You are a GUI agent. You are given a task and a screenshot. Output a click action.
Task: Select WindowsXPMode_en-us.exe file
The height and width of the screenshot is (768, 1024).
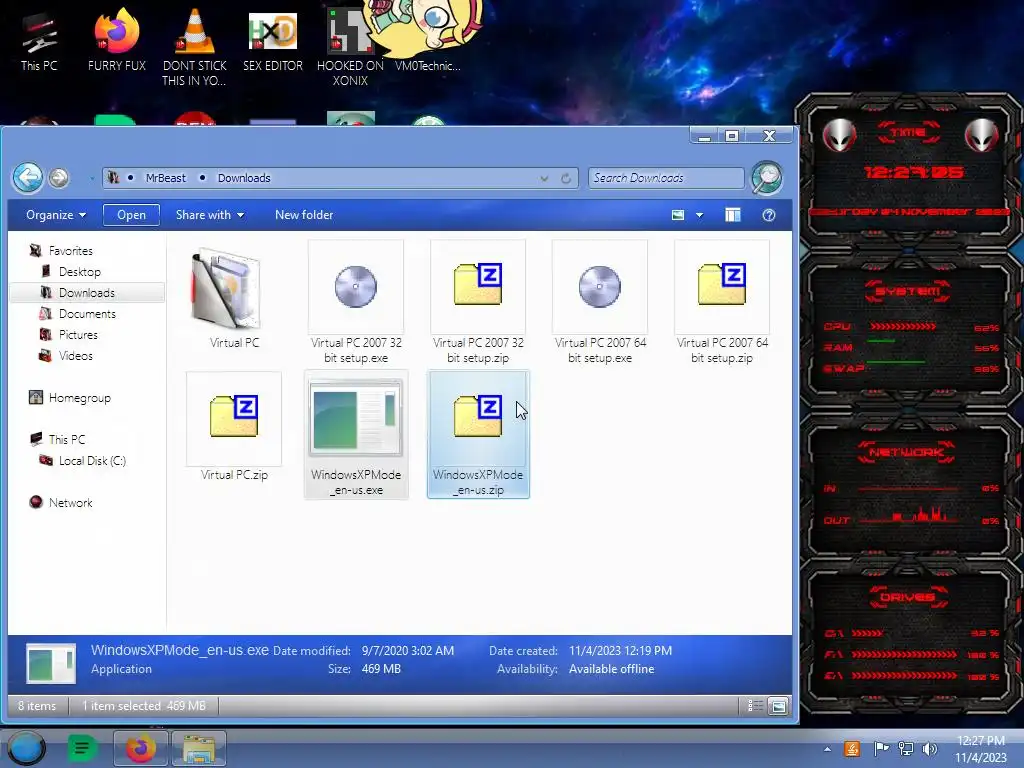point(356,434)
